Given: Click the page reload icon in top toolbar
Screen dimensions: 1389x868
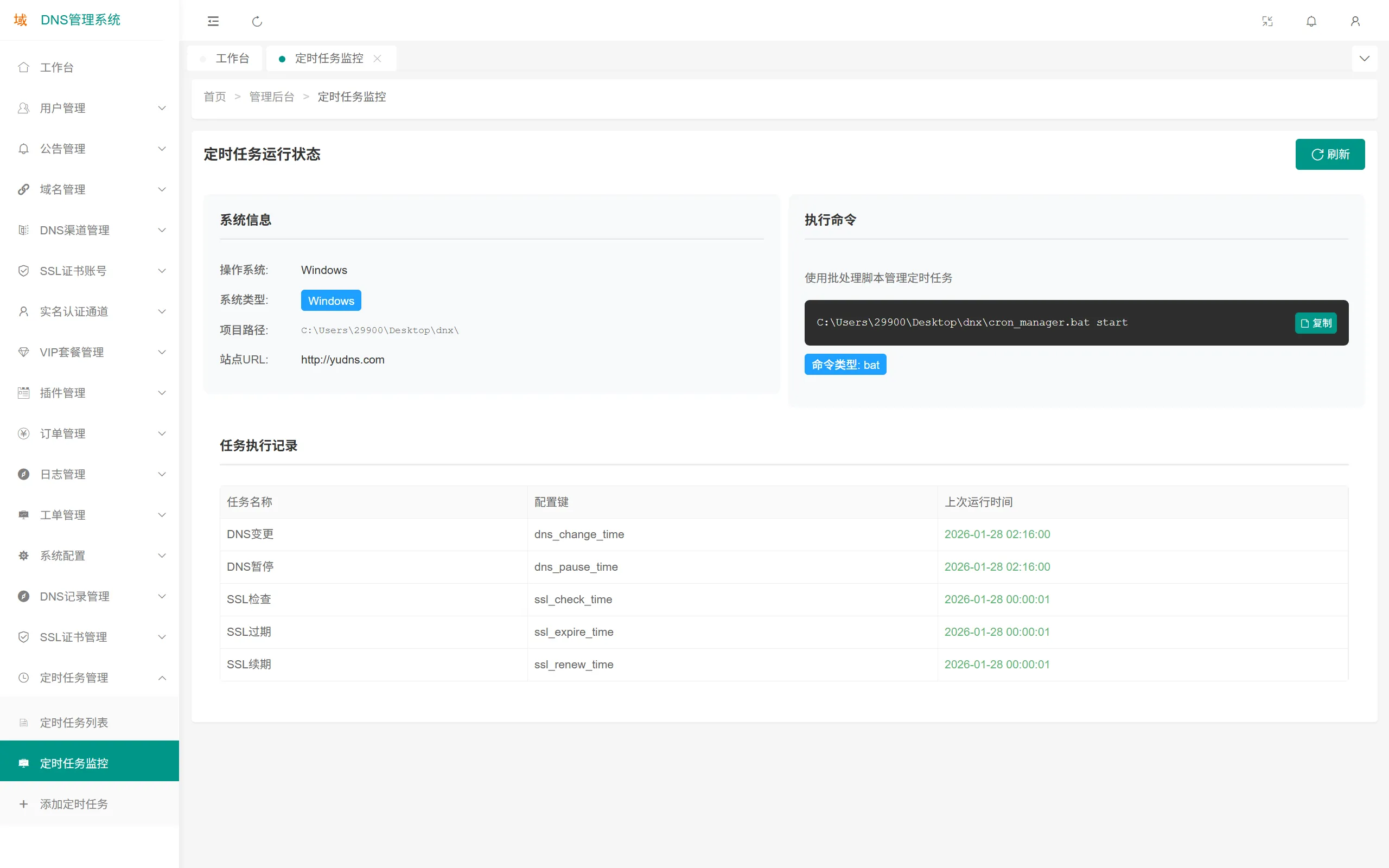Looking at the screenshot, I should tap(257, 21).
